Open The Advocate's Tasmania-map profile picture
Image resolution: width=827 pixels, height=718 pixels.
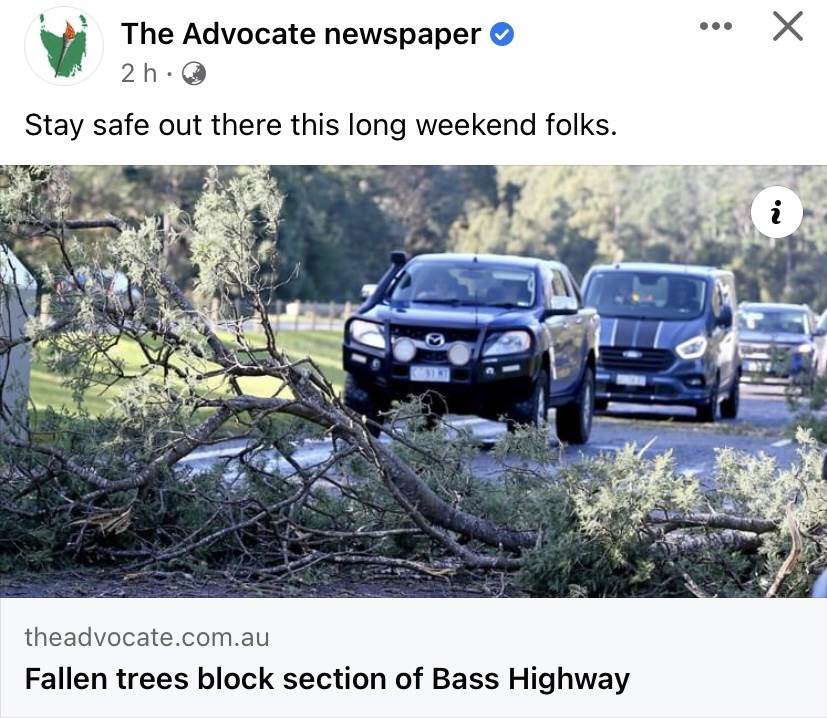coord(64,46)
